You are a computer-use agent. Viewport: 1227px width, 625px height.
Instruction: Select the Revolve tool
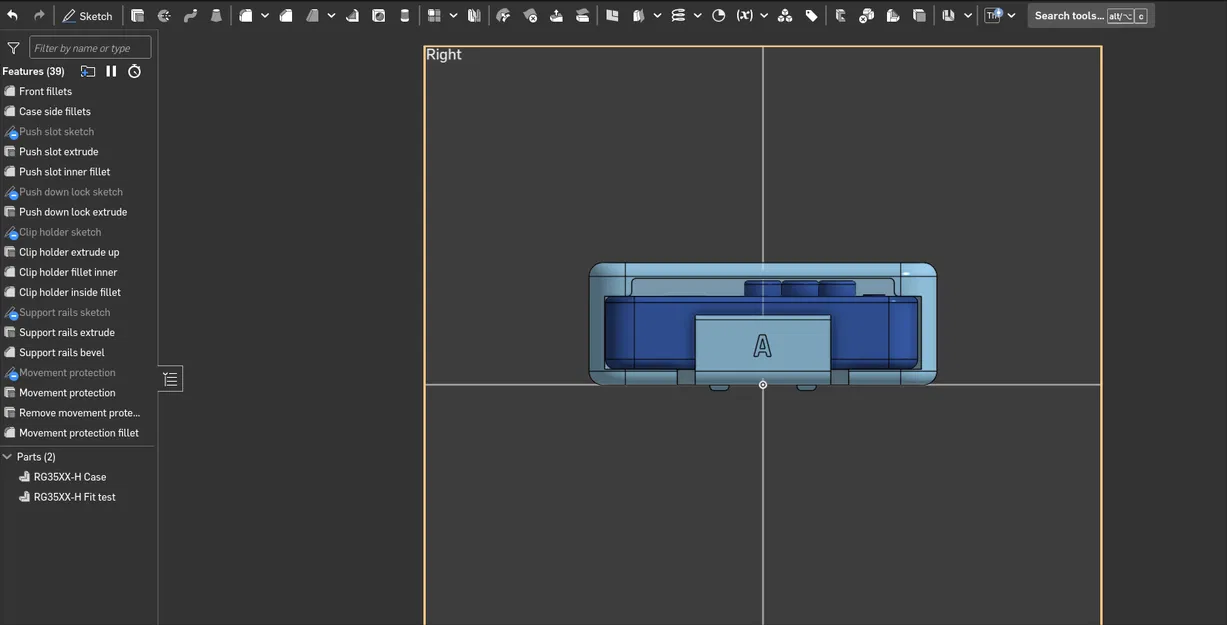click(x=164, y=16)
